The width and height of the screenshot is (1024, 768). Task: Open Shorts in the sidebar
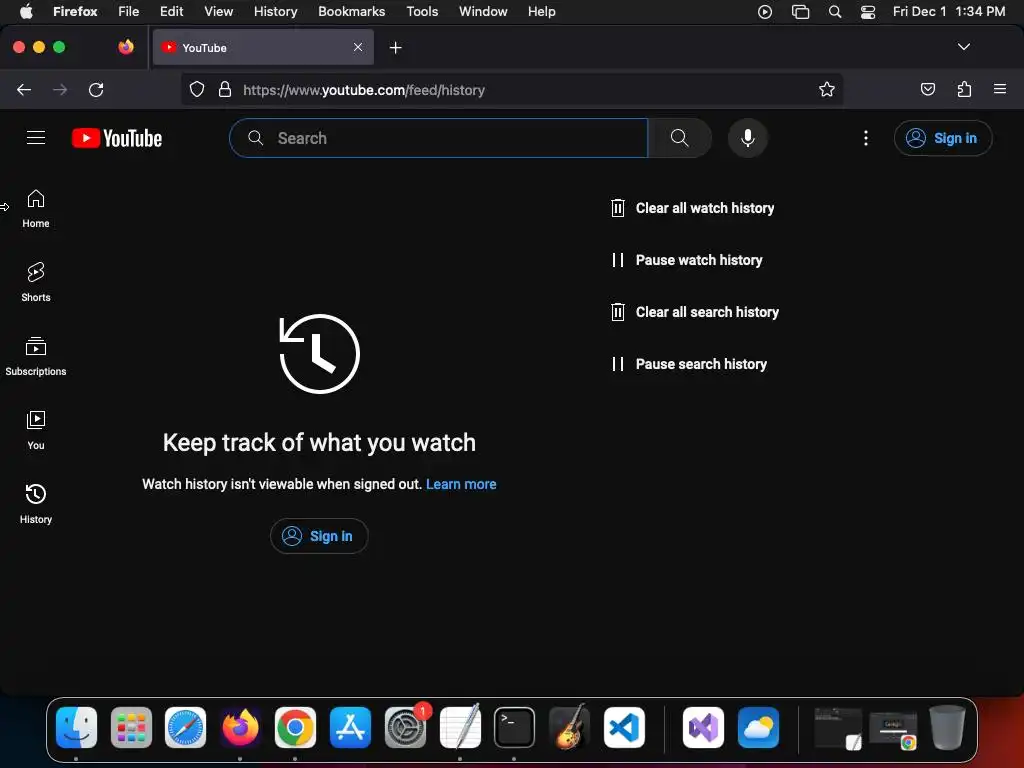click(36, 282)
